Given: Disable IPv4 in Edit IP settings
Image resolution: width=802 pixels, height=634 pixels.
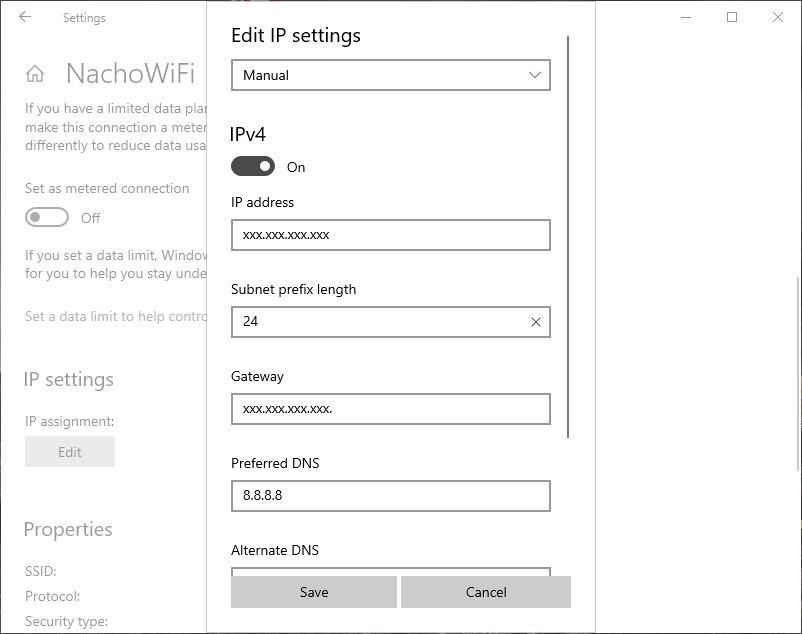Looking at the screenshot, I should [253, 165].
